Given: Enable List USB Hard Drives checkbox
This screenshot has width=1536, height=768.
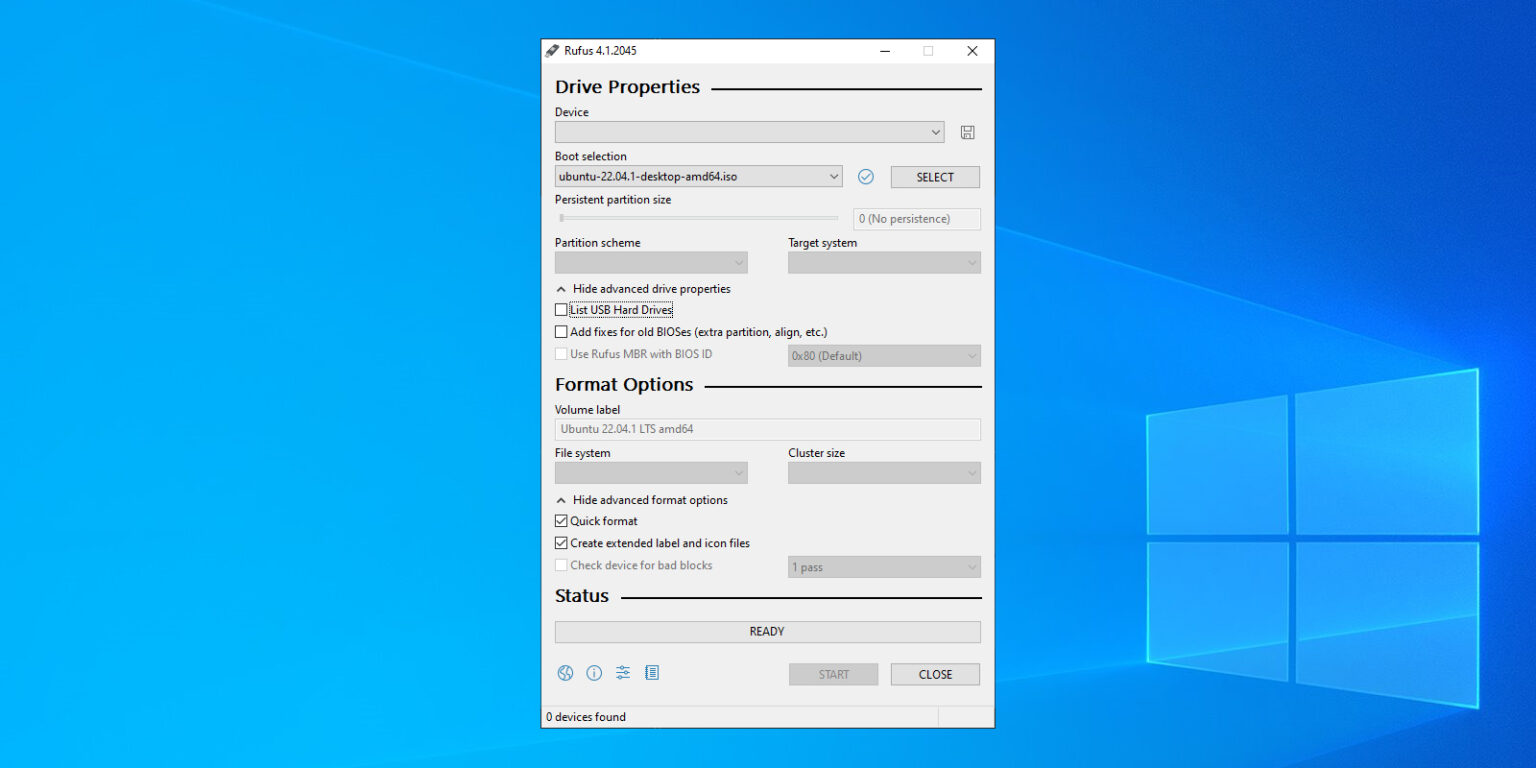Looking at the screenshot, I should tap(561, 310).
